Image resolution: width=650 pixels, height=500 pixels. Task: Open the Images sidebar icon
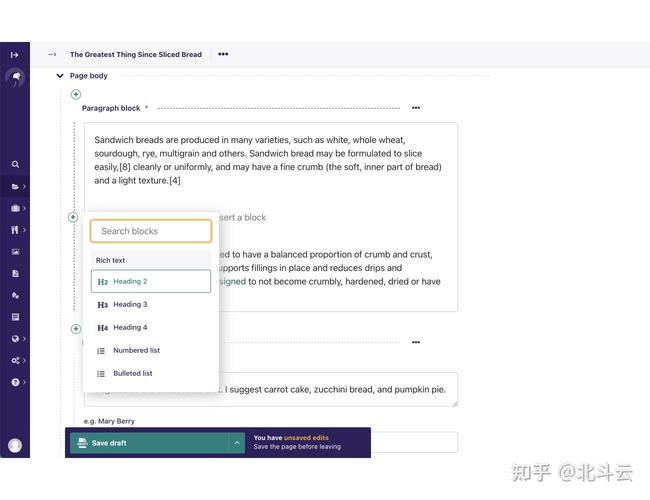point(15,252)
